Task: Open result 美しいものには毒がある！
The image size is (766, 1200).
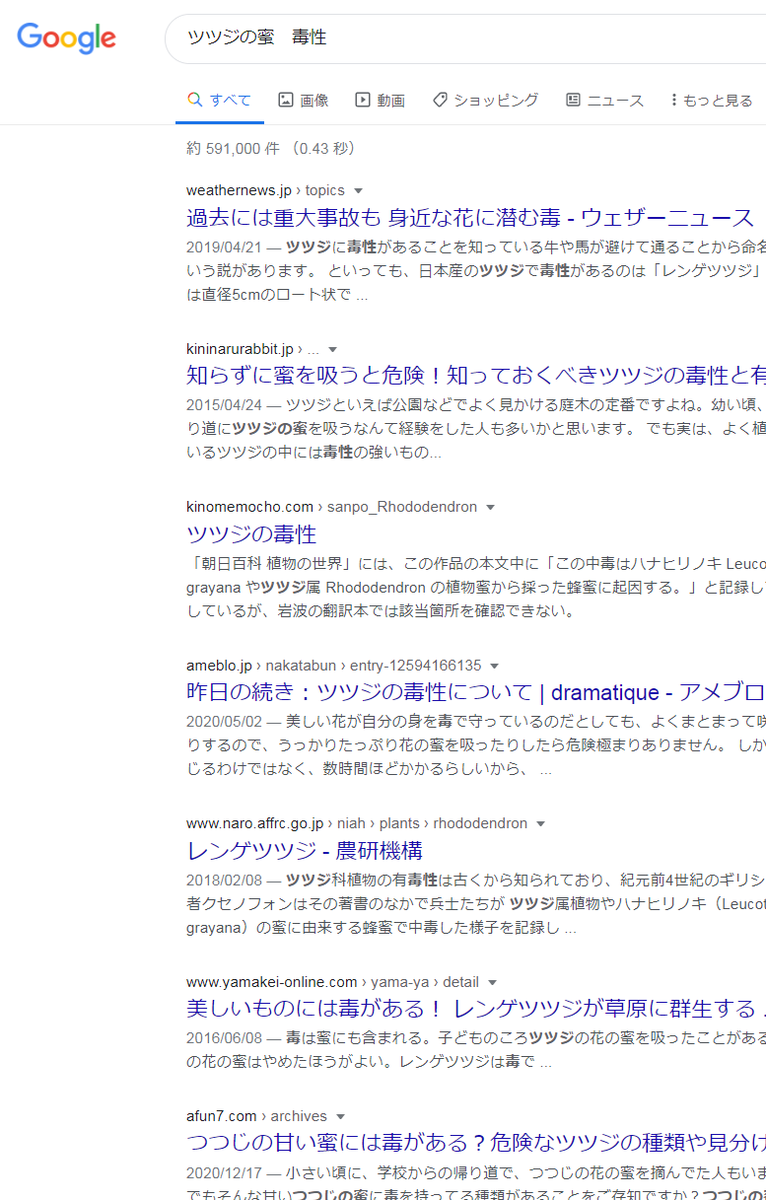Action: [476, 1008]
